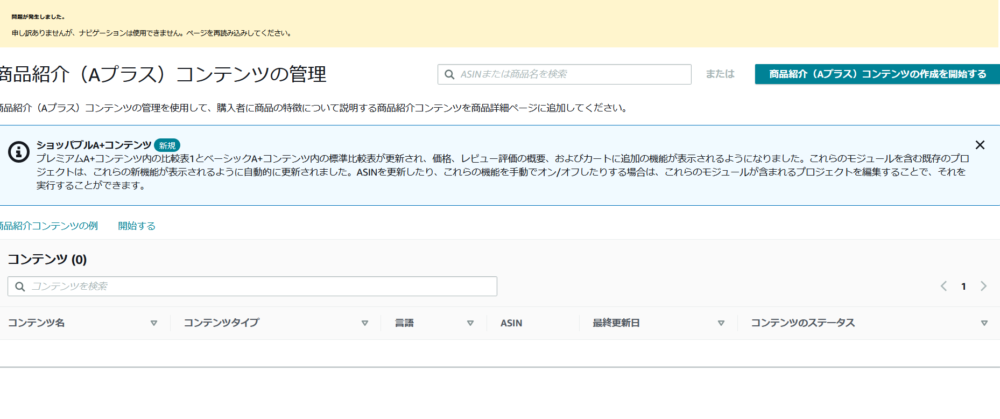
Task: Select page 1 in pagination
Action: pyautogui.click(x=964, y=286)
